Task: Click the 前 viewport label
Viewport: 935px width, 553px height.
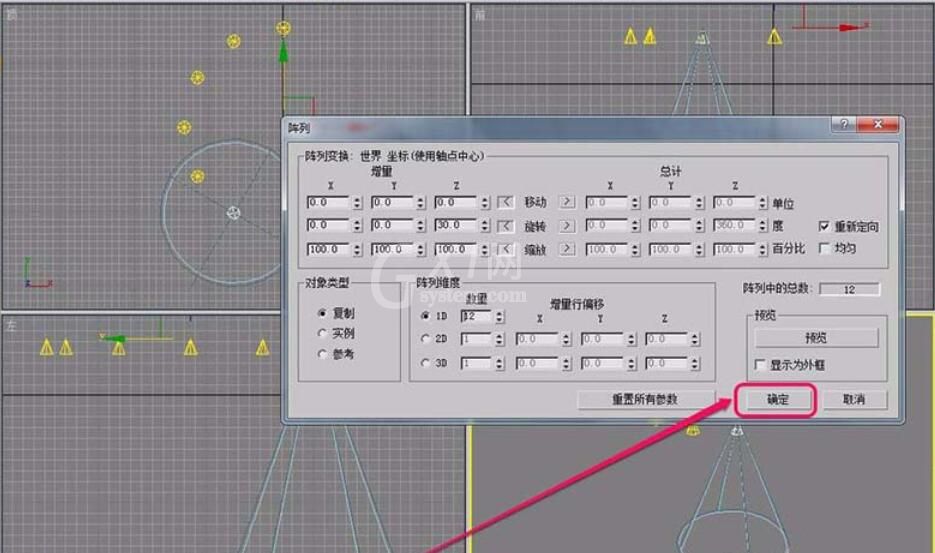Action: (479, 16)
